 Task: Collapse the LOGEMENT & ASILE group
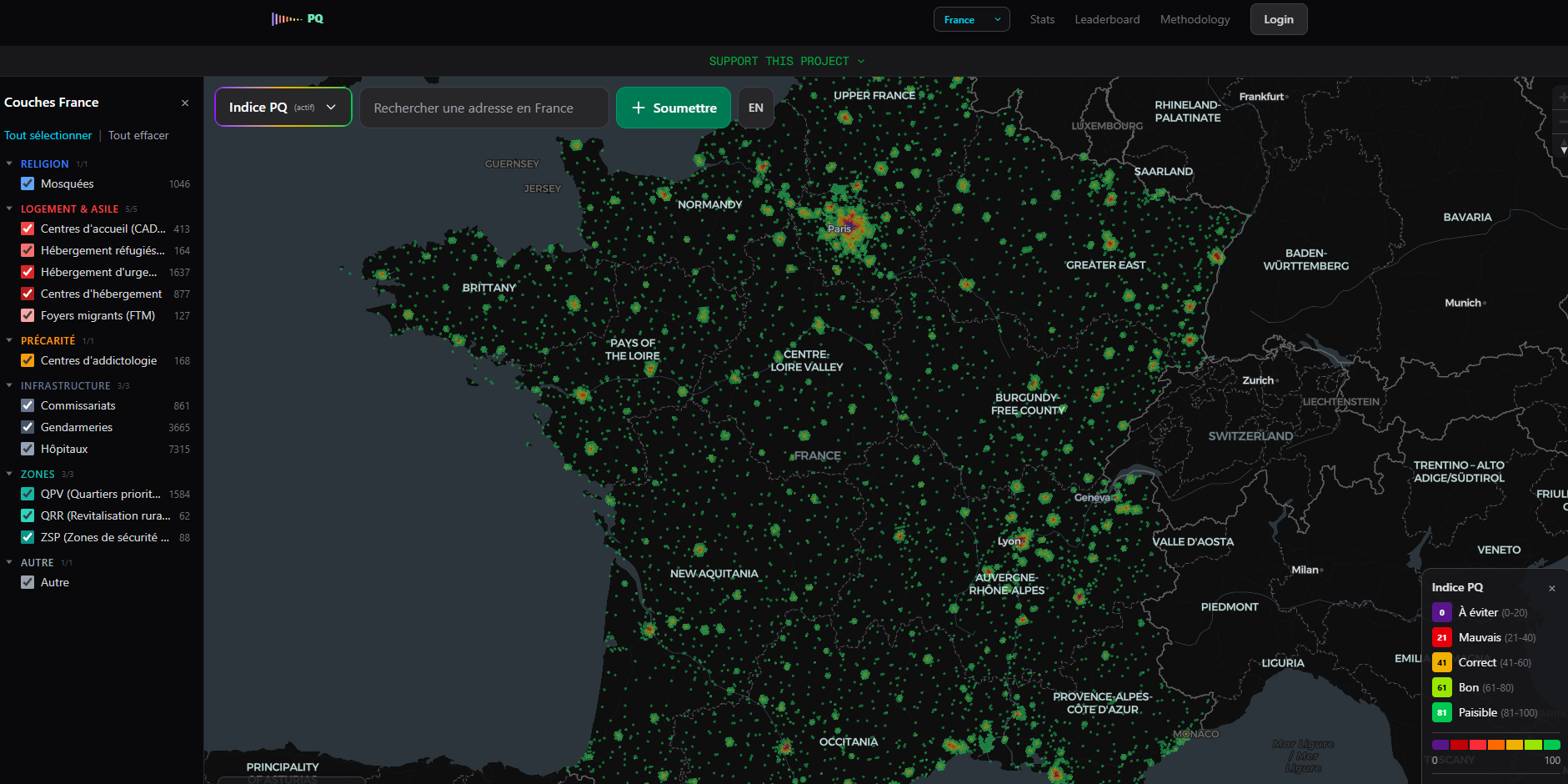(x=9, y=209)
